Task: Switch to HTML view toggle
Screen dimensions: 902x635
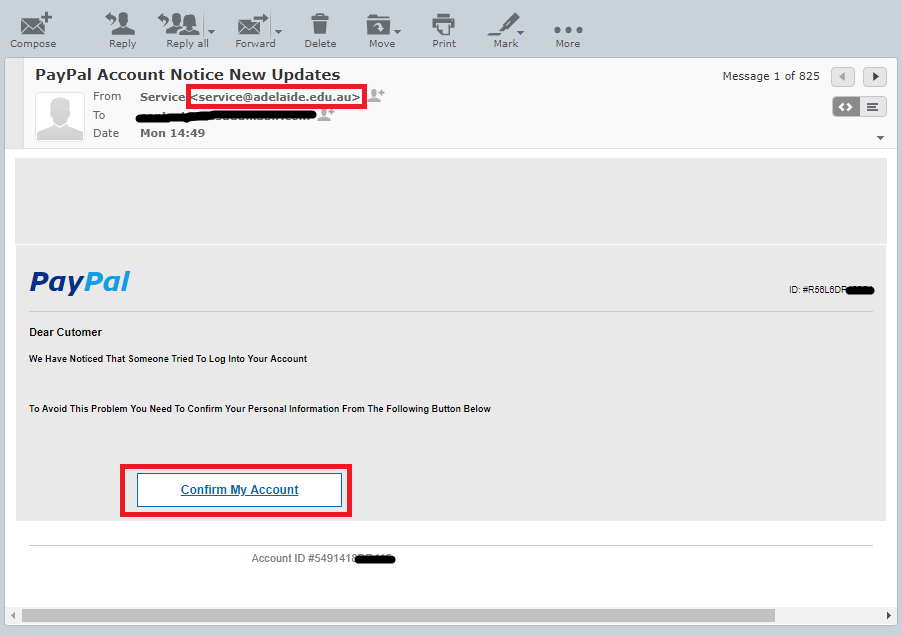Action: 846,107
